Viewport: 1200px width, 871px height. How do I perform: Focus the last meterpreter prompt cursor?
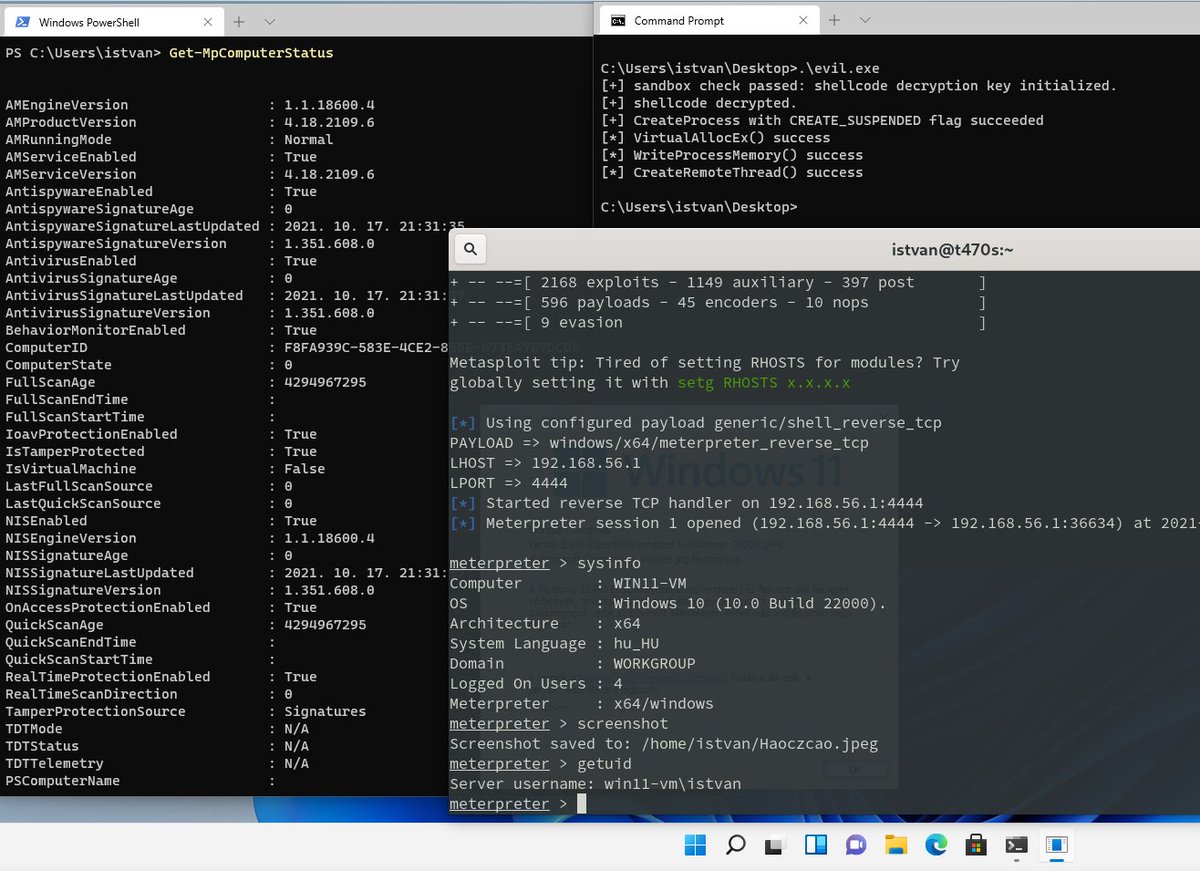tap(582, 803)
